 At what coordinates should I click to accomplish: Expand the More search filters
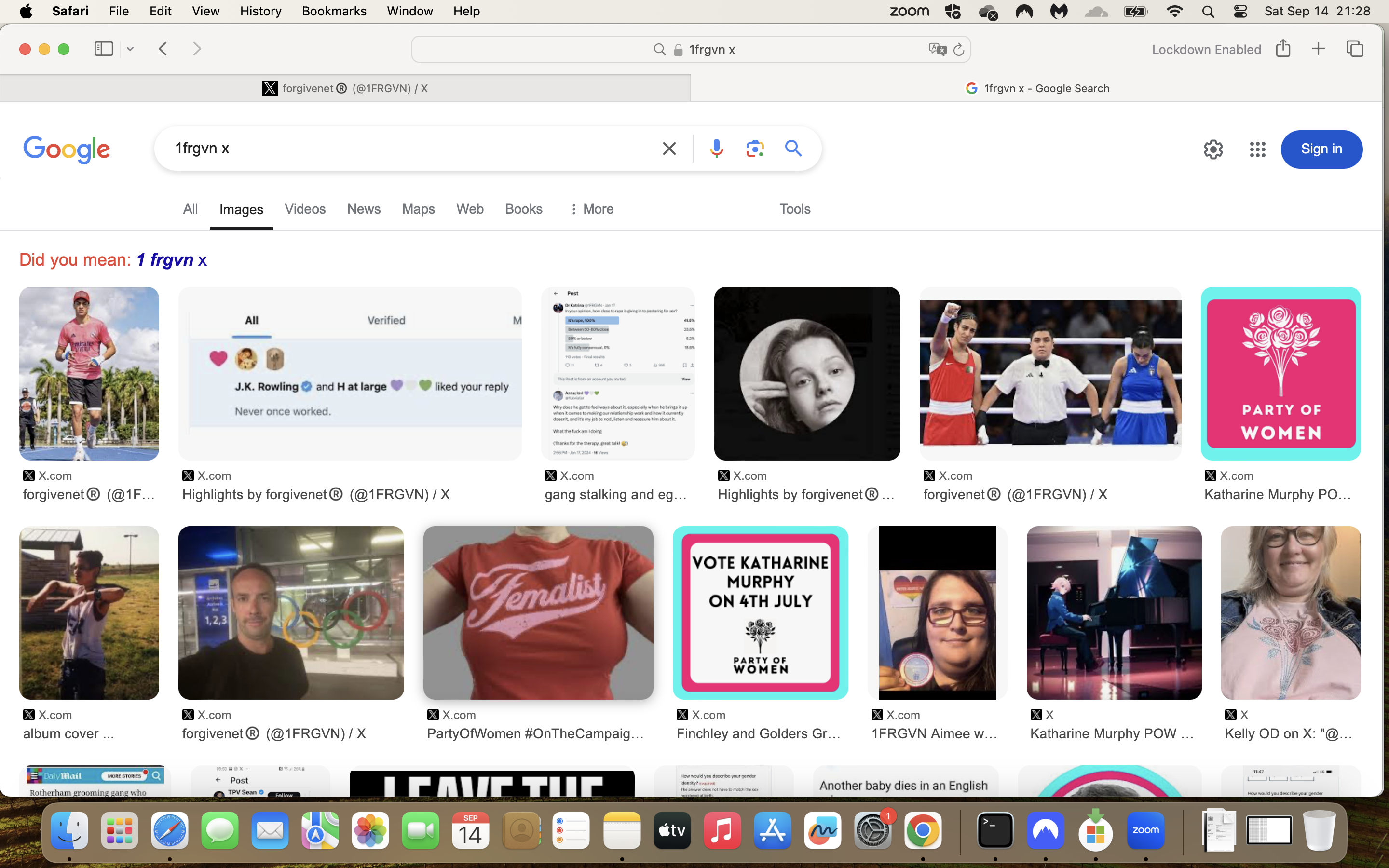click(x=591, y=209)
